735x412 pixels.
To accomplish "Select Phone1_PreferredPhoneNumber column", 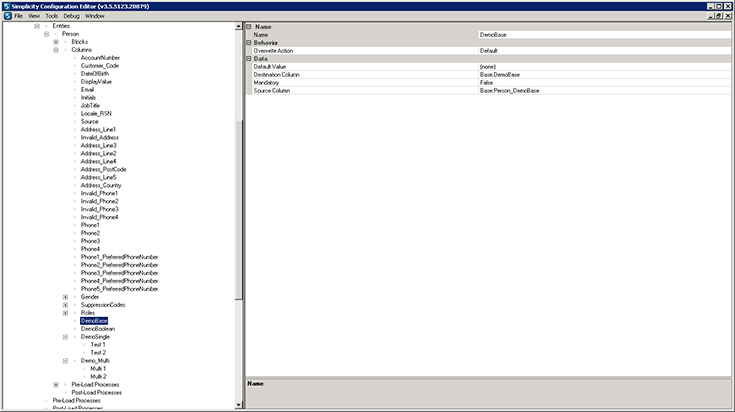I will [x=119, y=257].
